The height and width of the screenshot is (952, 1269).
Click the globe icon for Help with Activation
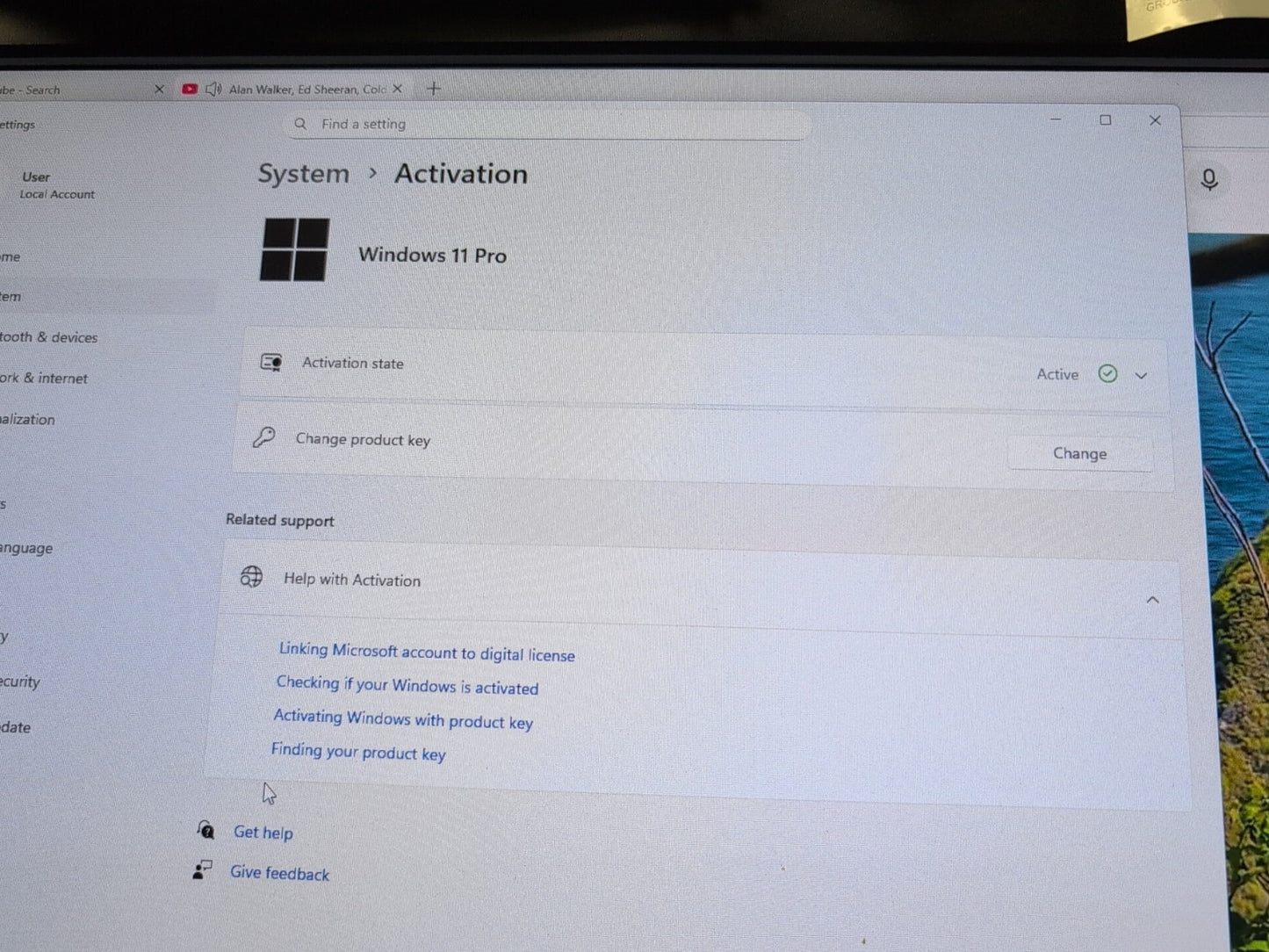[252, 576]
